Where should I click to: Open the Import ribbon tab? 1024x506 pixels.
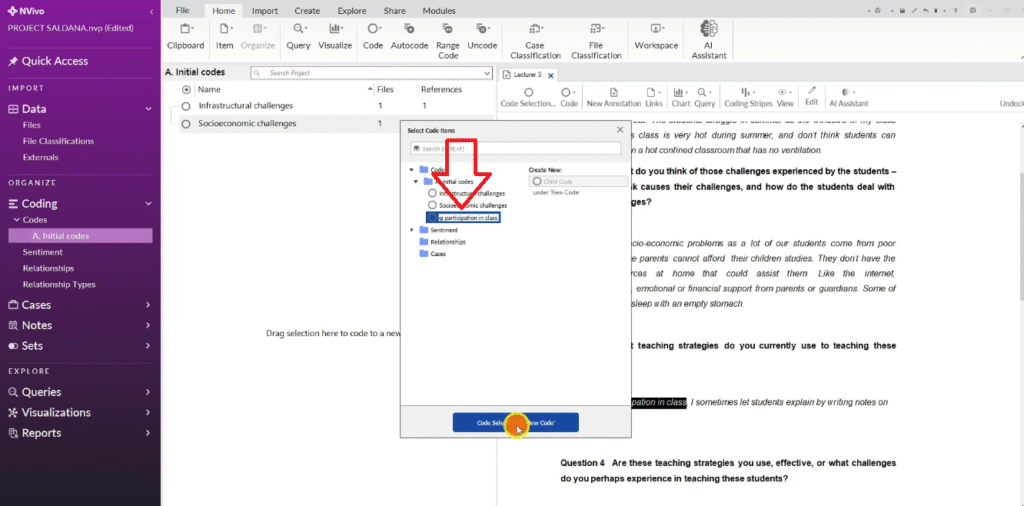click(x=265, y=10)
